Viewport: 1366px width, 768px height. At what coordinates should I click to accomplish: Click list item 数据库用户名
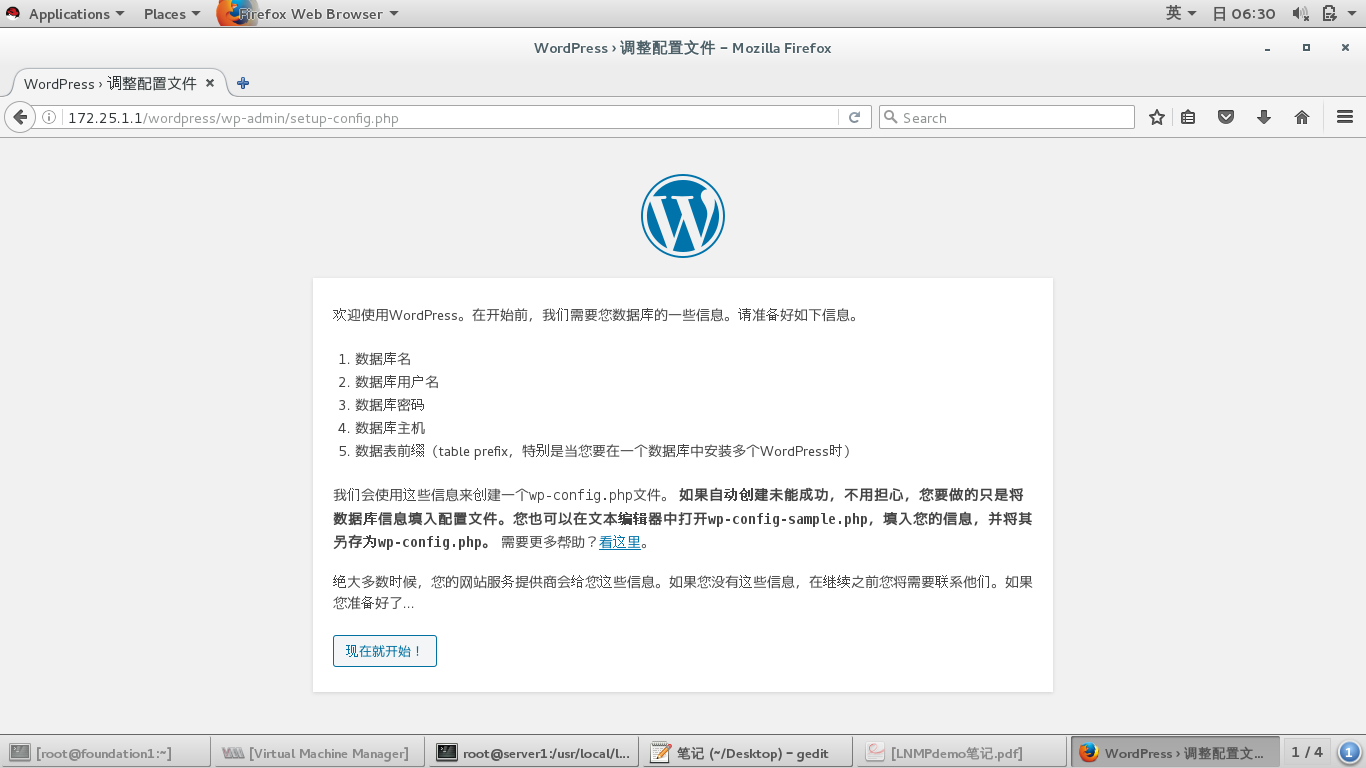[397, 381]
